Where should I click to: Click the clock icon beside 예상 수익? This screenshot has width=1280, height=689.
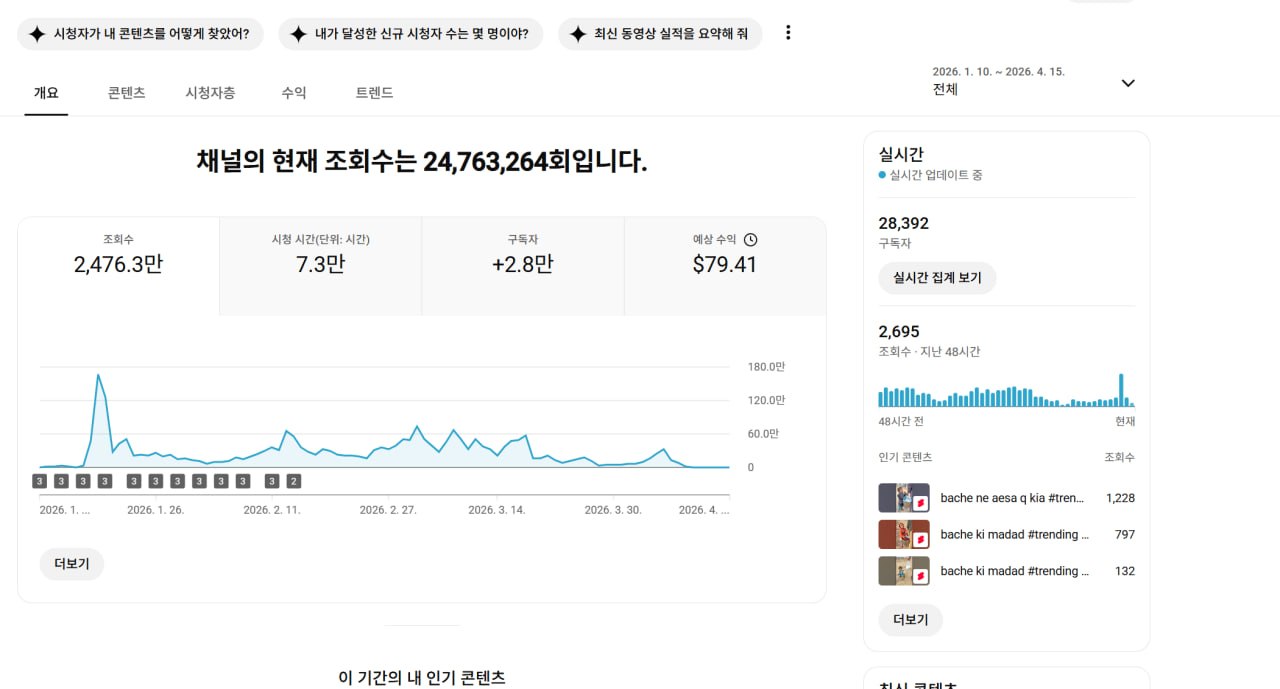751,240
